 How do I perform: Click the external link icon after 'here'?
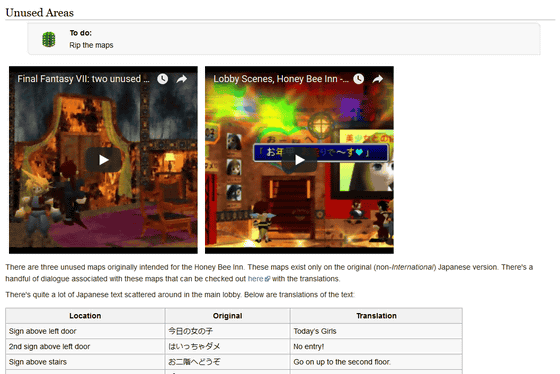(267, 279)
